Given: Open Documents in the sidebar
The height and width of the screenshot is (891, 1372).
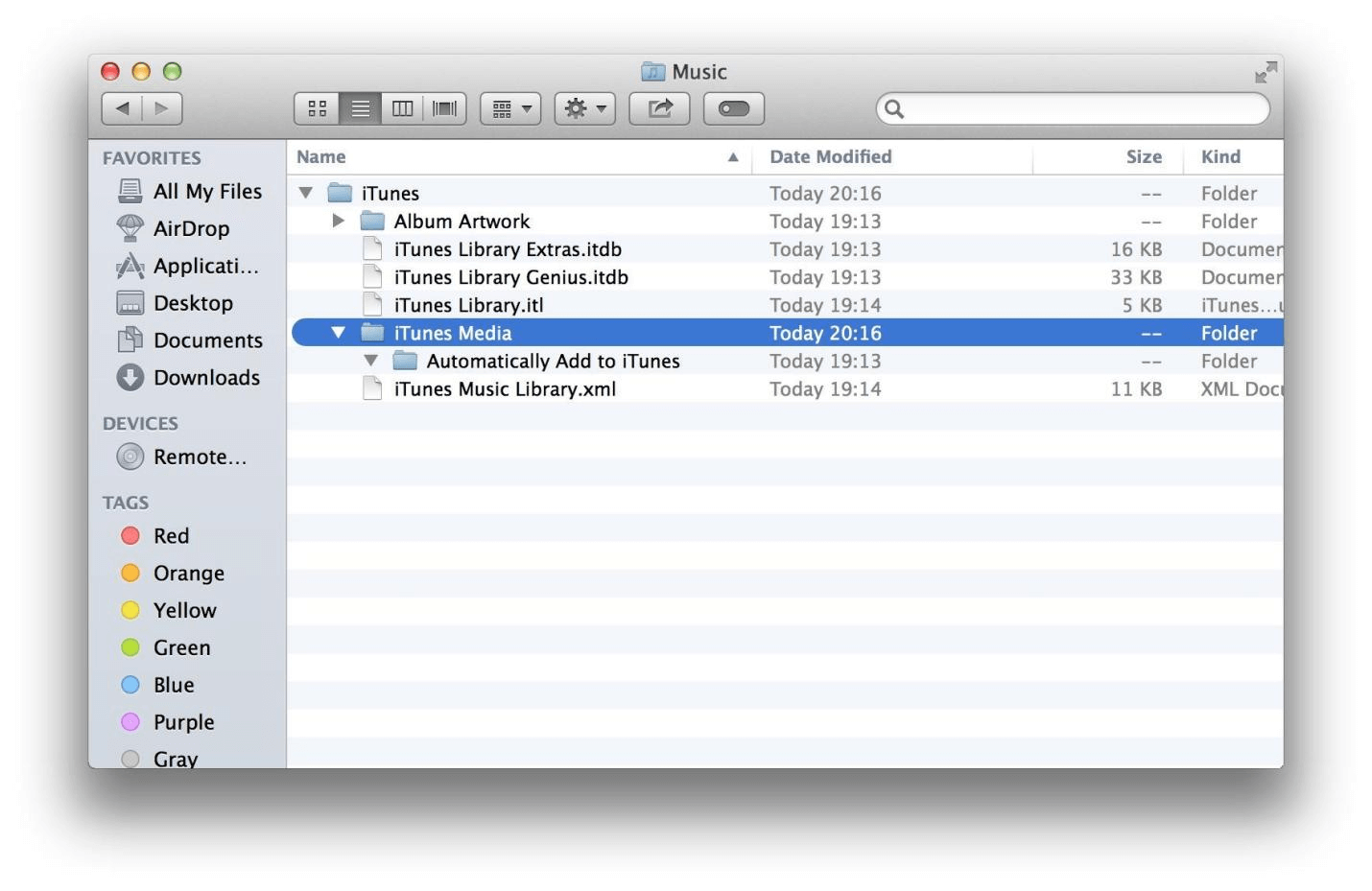Looking at the screenshot, I should click(189, 340).
